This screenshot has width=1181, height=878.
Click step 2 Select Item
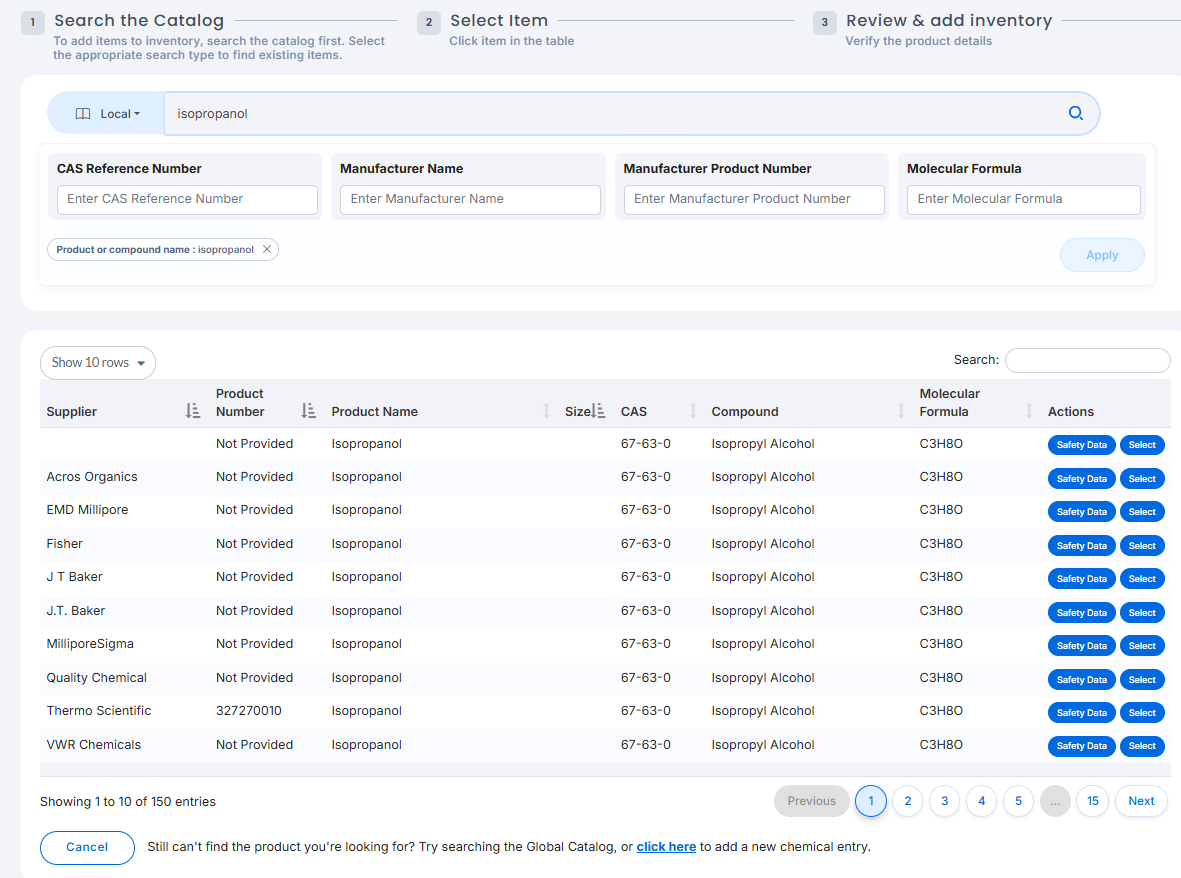pyautogui.click(x=499, y=20)
